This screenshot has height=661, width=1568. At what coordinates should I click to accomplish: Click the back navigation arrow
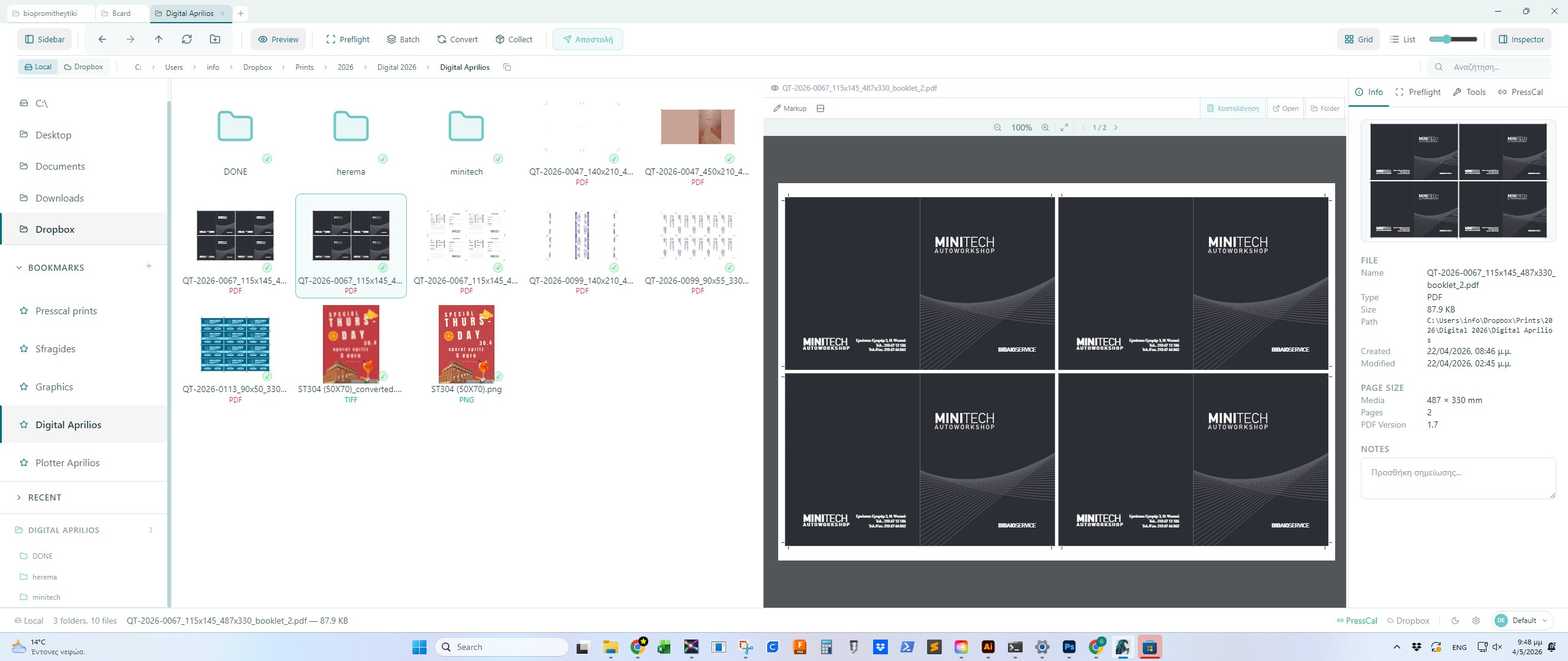(x=102, y=39)
